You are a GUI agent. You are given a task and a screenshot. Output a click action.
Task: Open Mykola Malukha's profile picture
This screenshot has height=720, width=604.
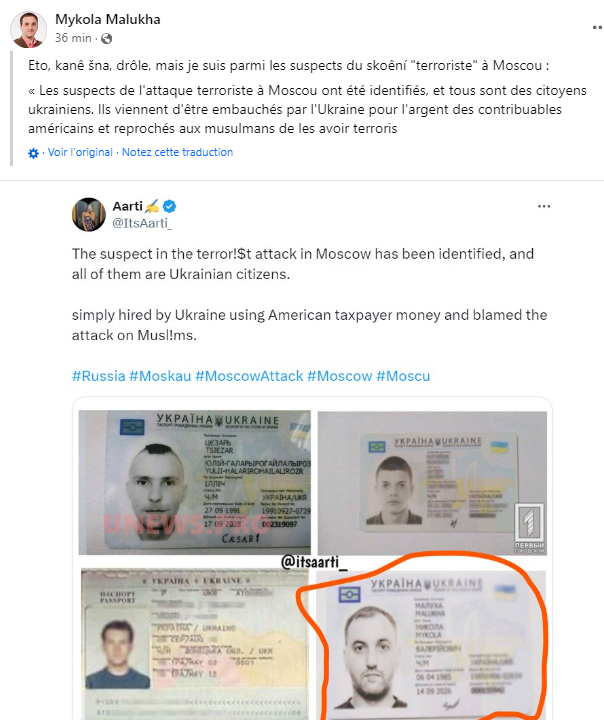coord(28,29)
